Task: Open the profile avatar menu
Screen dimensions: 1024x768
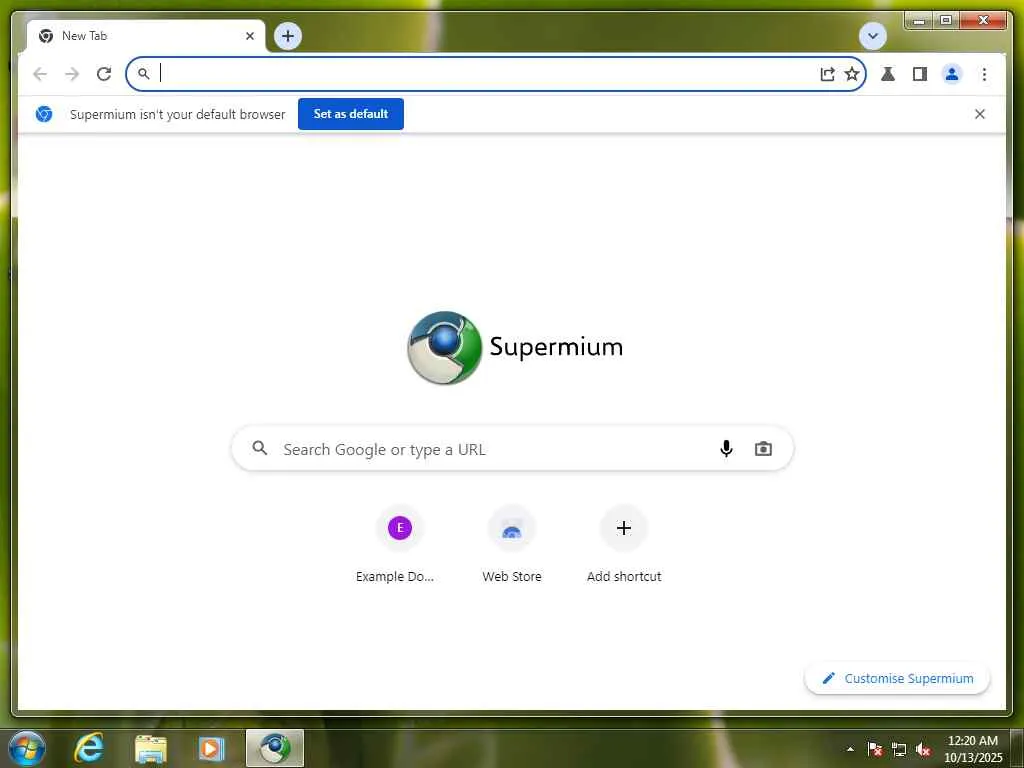Action: (x=952, y=74)
